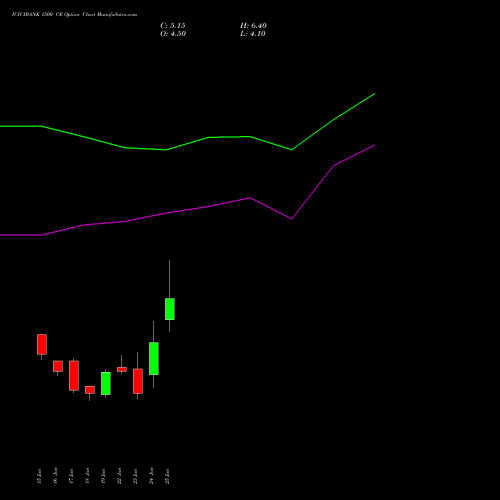Click the x-axis date label 18
The width and height of the screenshot is (500, 500).
click(x=87, y=476)
